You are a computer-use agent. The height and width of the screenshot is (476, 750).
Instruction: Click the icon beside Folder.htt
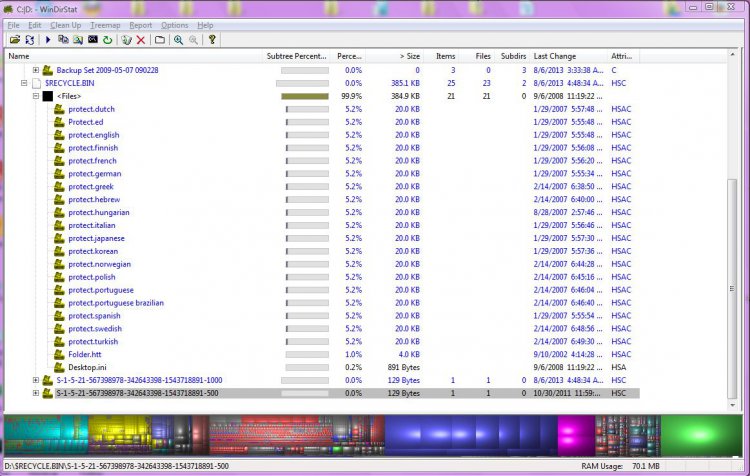click(x=59, y=354)
